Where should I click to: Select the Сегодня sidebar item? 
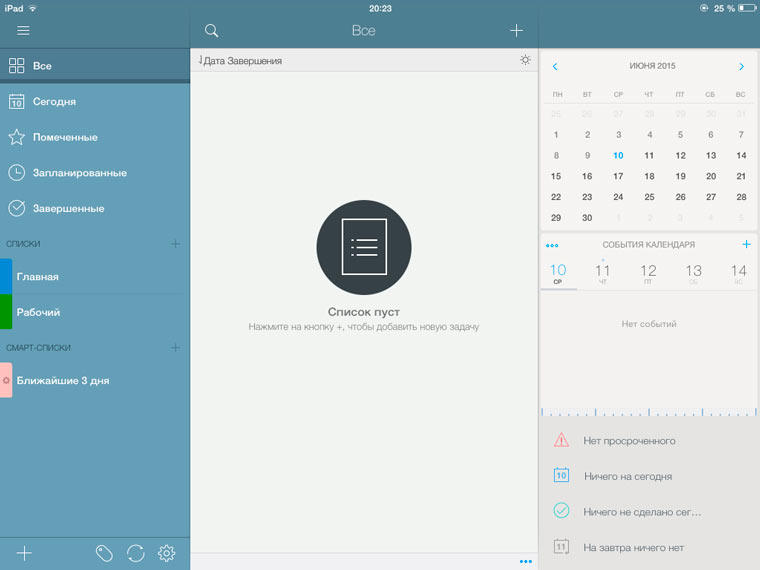(55, 101)
